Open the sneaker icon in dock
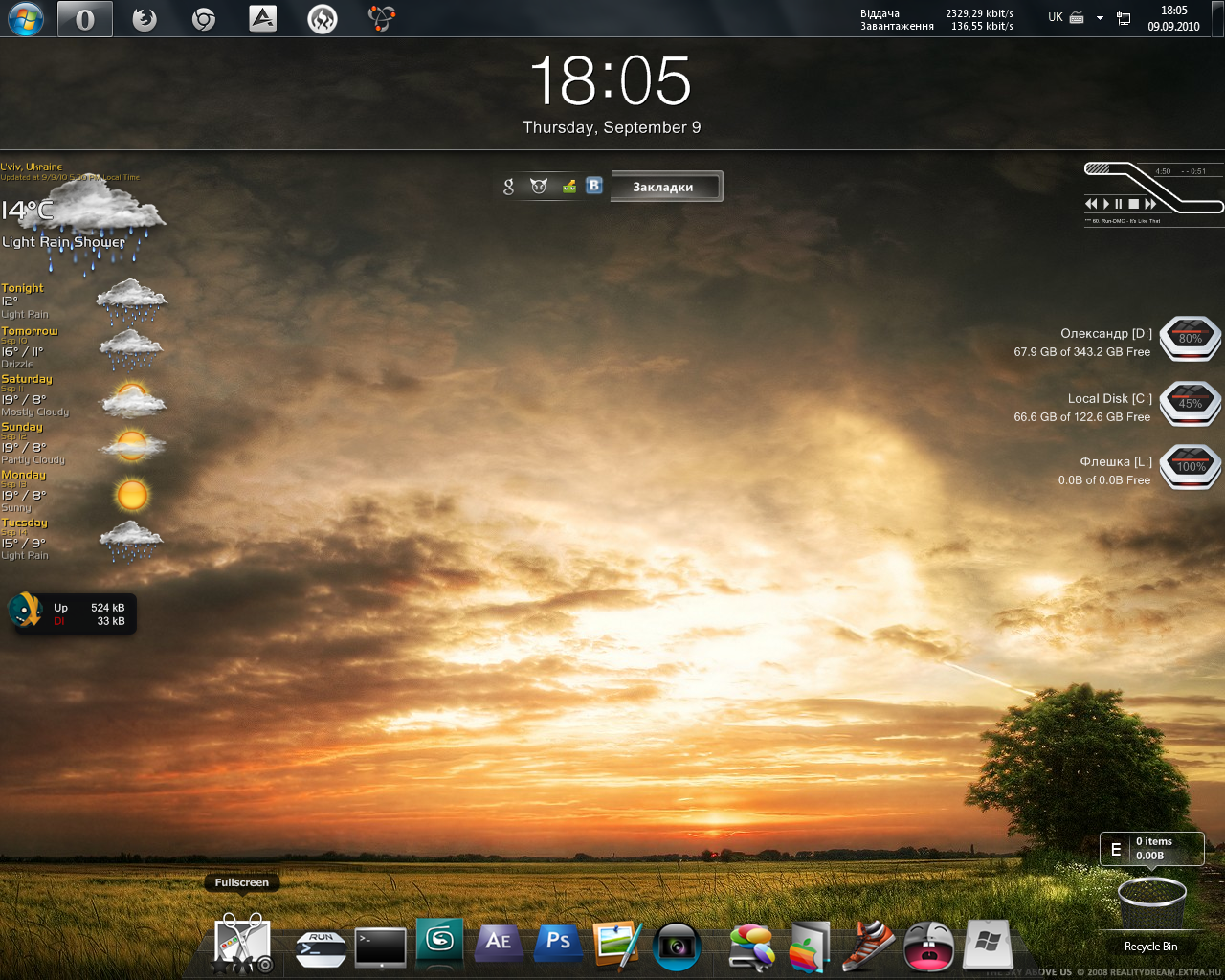Image resolution: width=1225 pixels, height=980 pixels. pos(869,946)
